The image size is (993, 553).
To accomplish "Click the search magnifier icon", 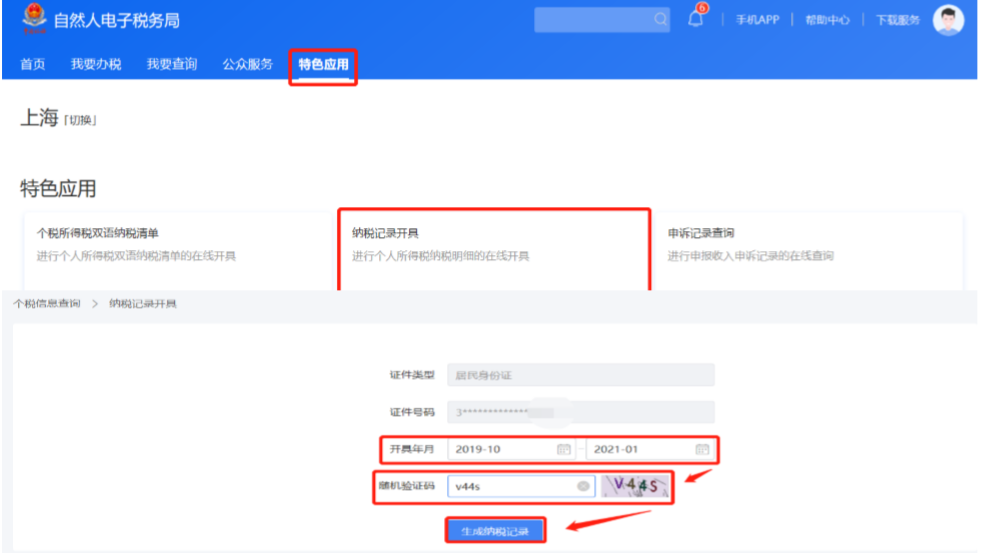I will click(660, 20).
